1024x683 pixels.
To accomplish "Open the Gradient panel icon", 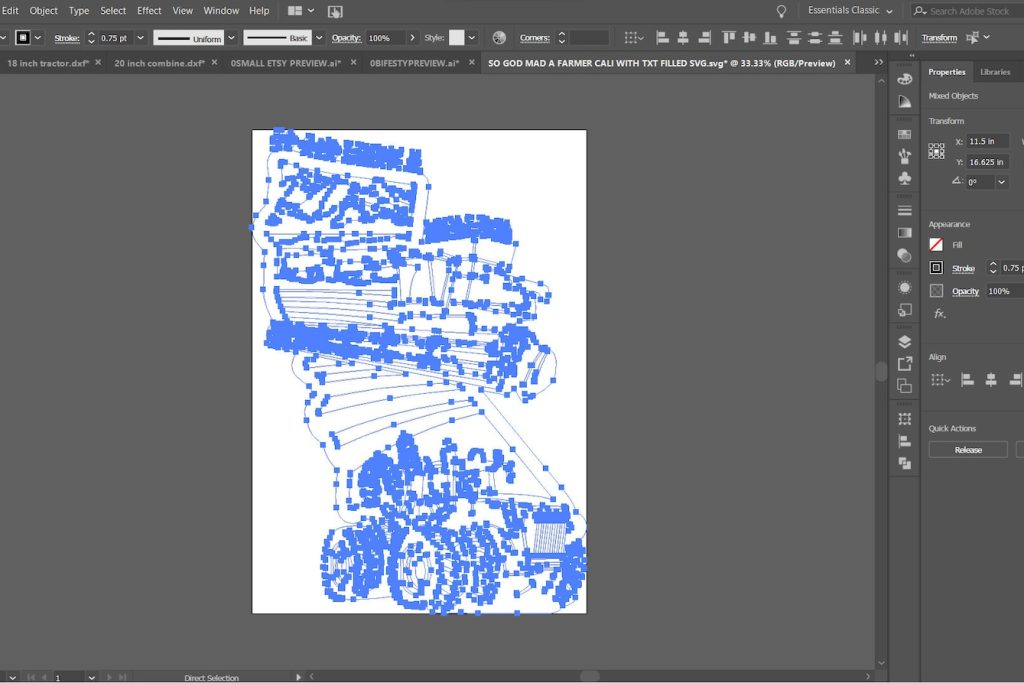I will (904, 233).
